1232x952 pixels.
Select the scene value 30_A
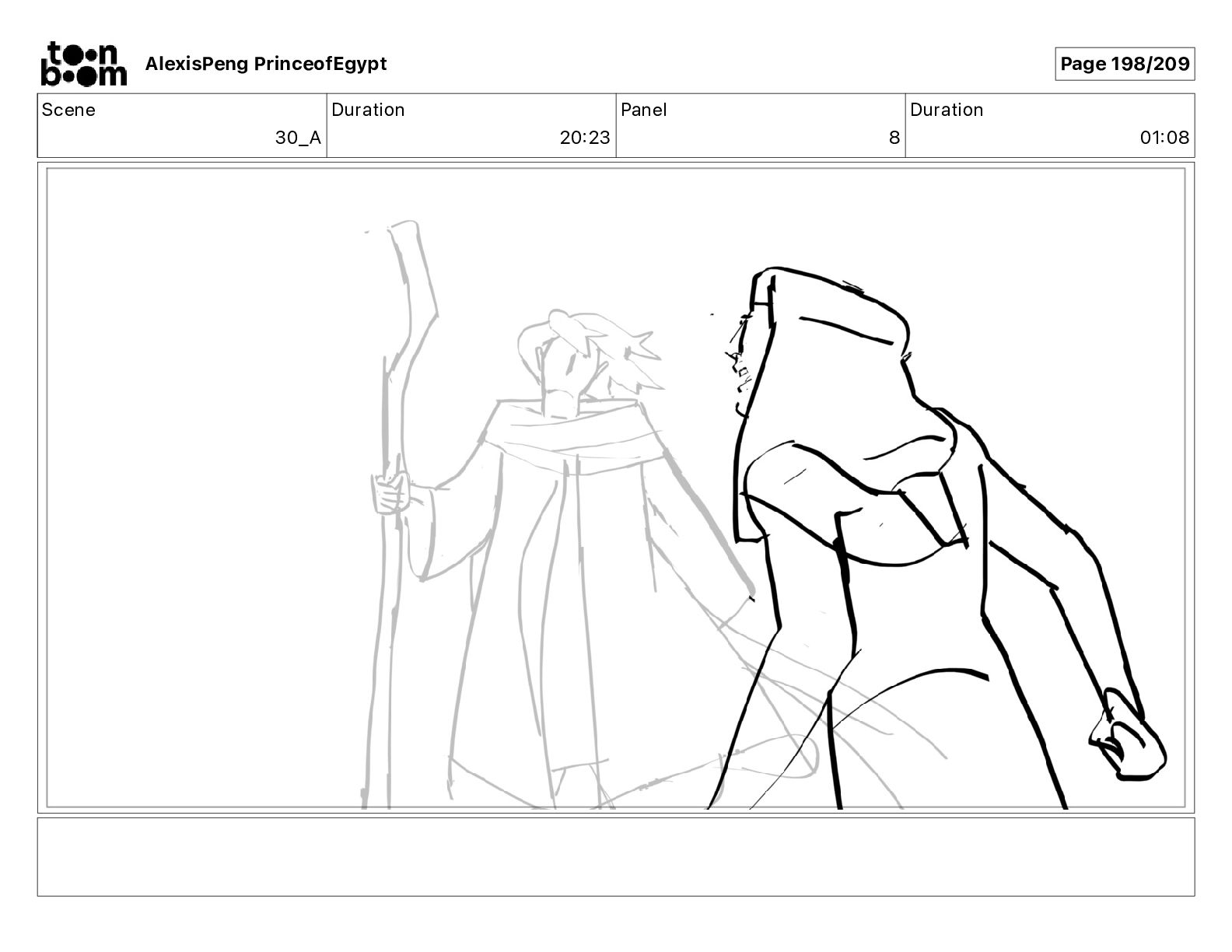click(298, 138)
